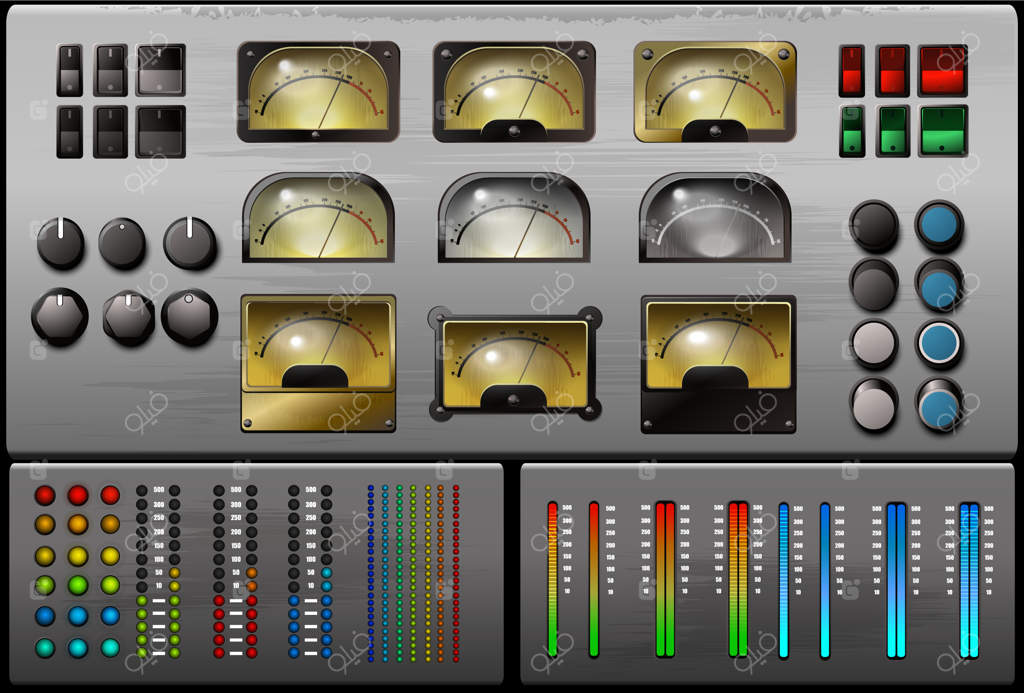Click the first green-to-red level meter bar
This screenshot has height=693, width=1024.
coord(552,580)
